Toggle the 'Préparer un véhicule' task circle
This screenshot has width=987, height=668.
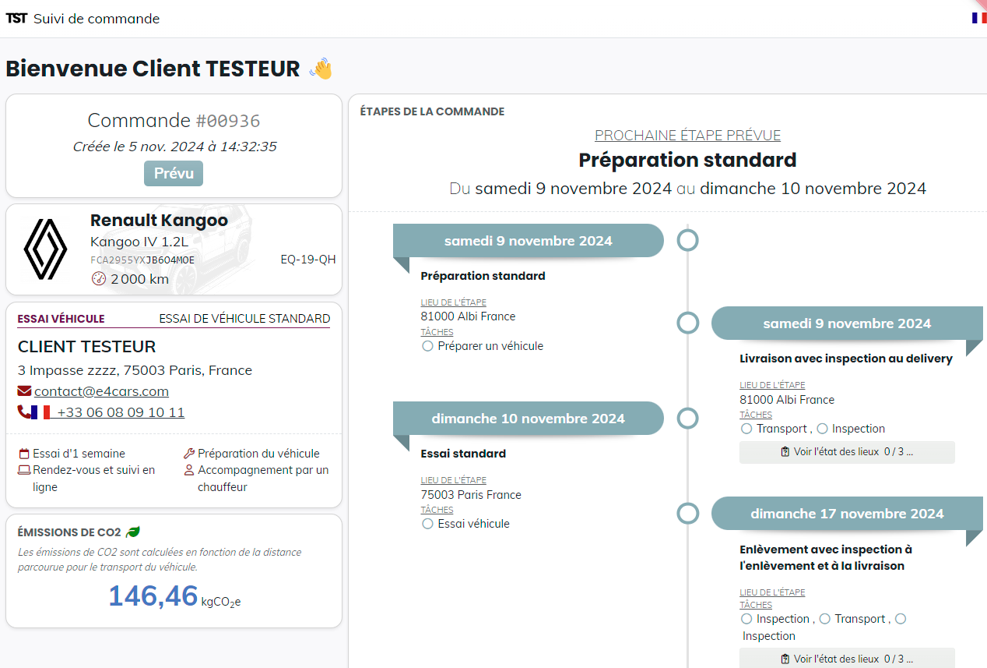[428, 346]
